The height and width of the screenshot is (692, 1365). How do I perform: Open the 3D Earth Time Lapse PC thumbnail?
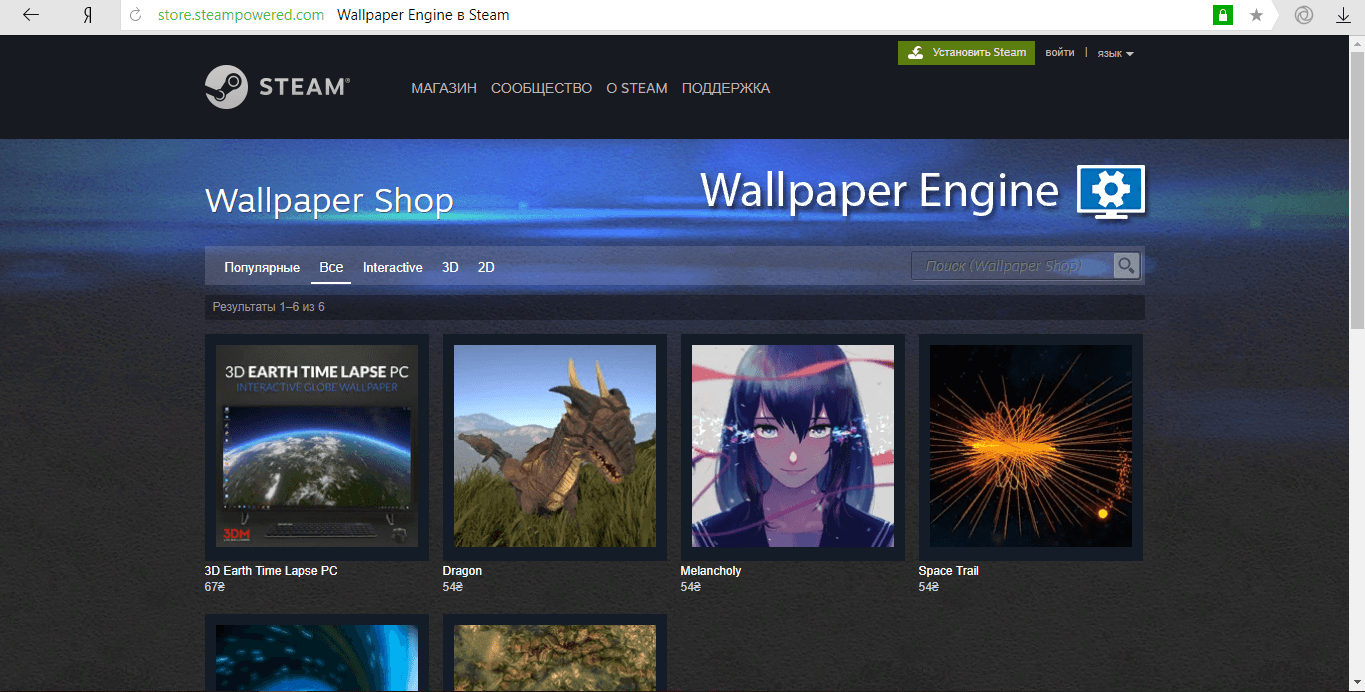coord(317,446)
